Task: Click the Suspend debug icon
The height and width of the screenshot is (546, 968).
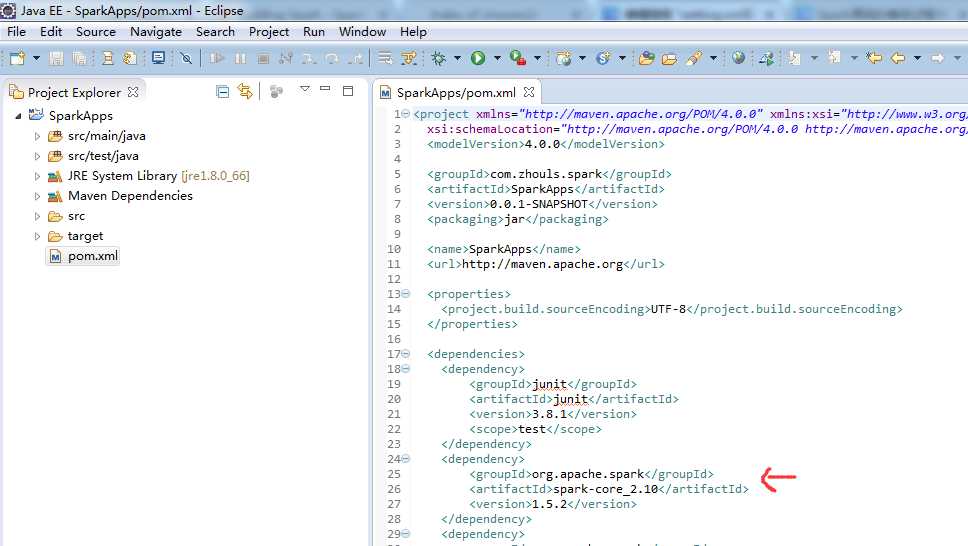Action: [x=240, y=58]
